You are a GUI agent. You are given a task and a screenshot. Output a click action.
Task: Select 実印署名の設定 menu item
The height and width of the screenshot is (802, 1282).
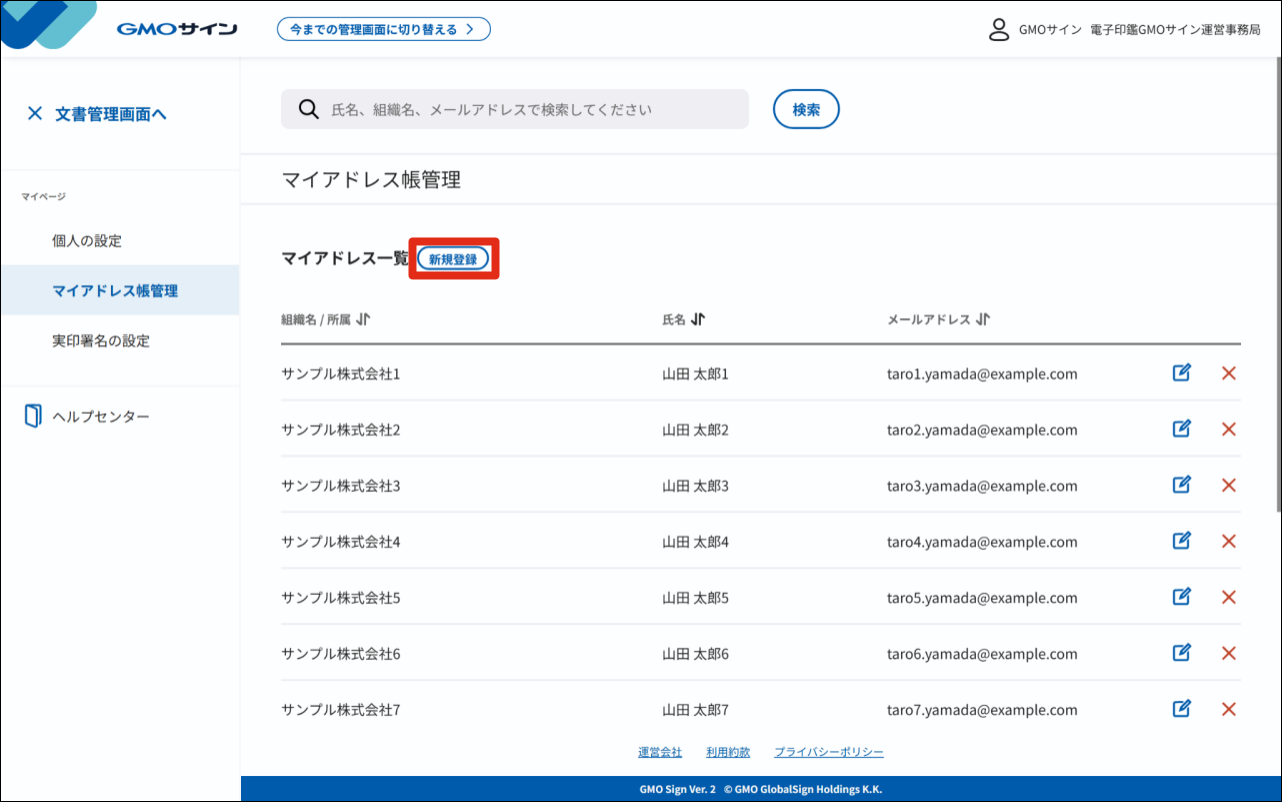(x=101, y=341)
